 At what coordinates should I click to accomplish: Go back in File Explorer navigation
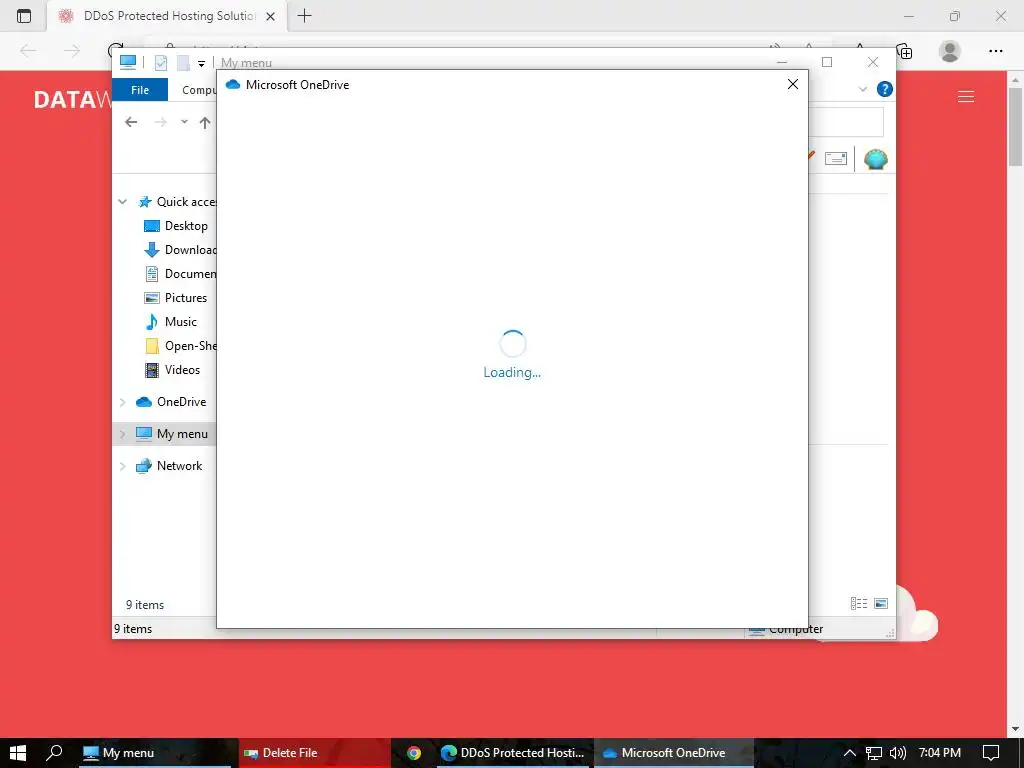click(x=131, y=122)
